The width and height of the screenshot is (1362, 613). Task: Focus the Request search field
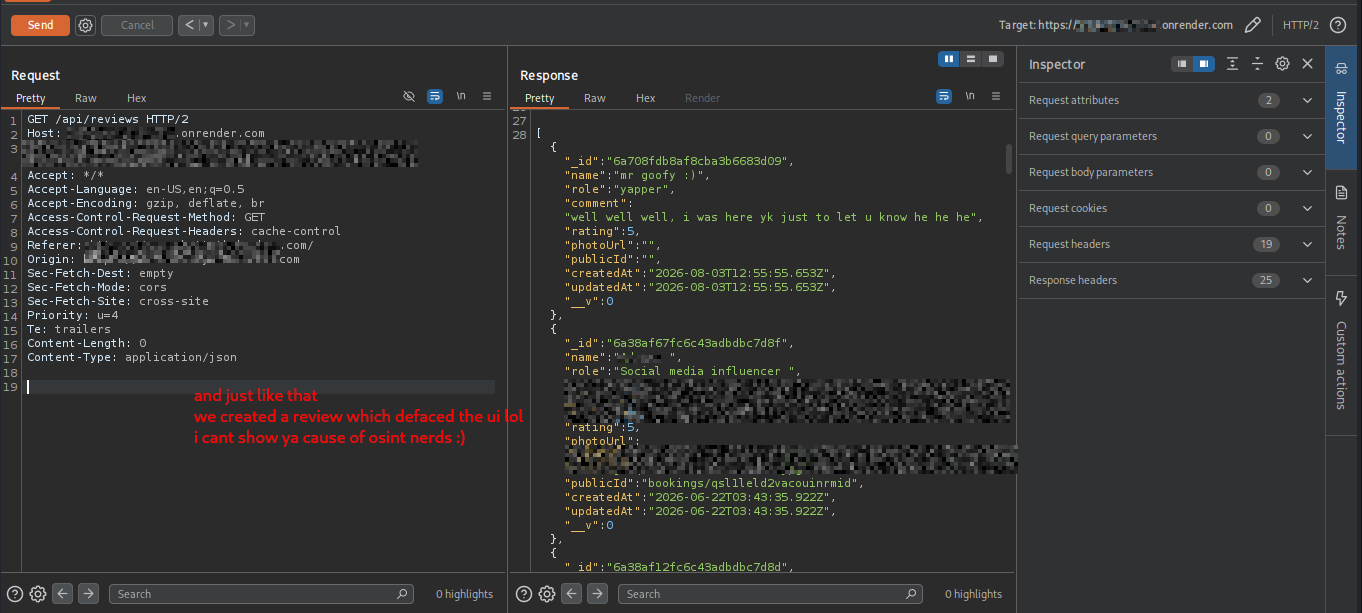(261, 594)
